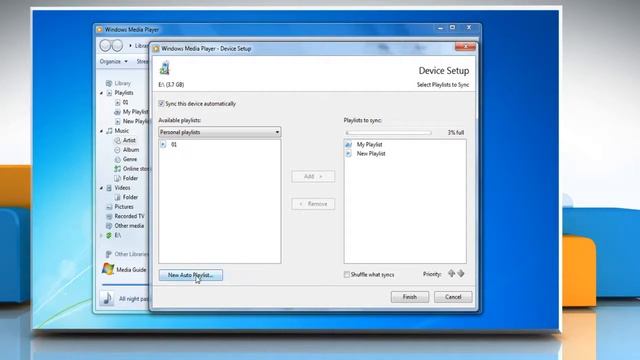Collapse the Playlists tree node
The width and height of the screenshot is (640, 360).
point(102,93)
